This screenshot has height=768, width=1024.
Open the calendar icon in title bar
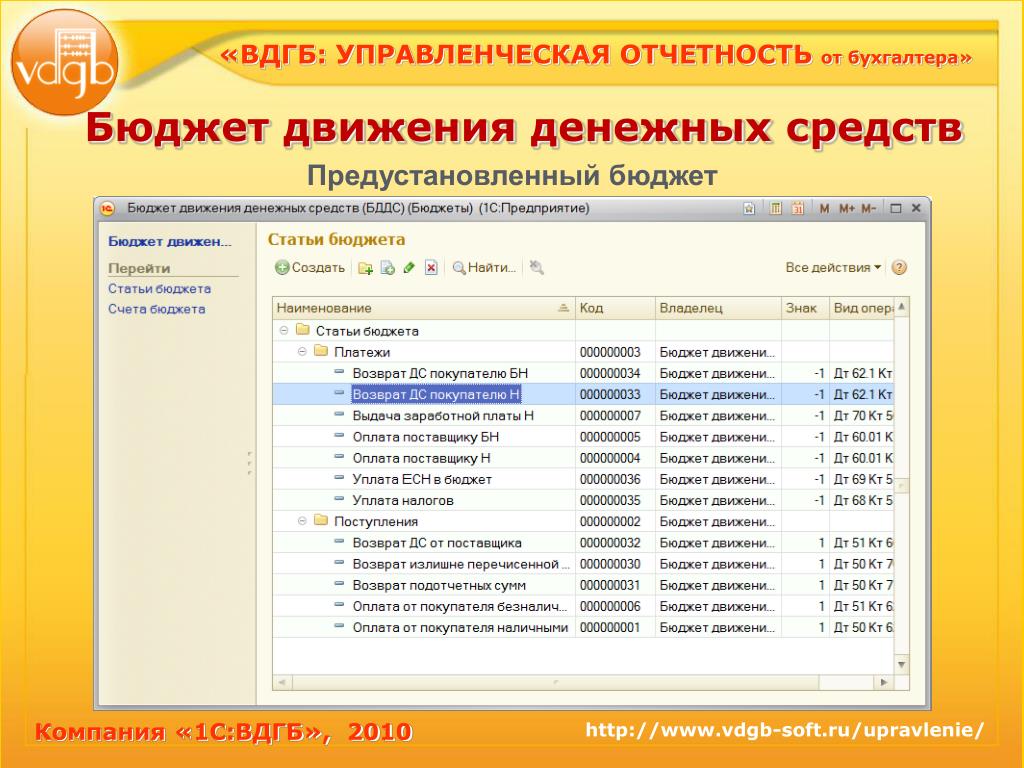797,208
